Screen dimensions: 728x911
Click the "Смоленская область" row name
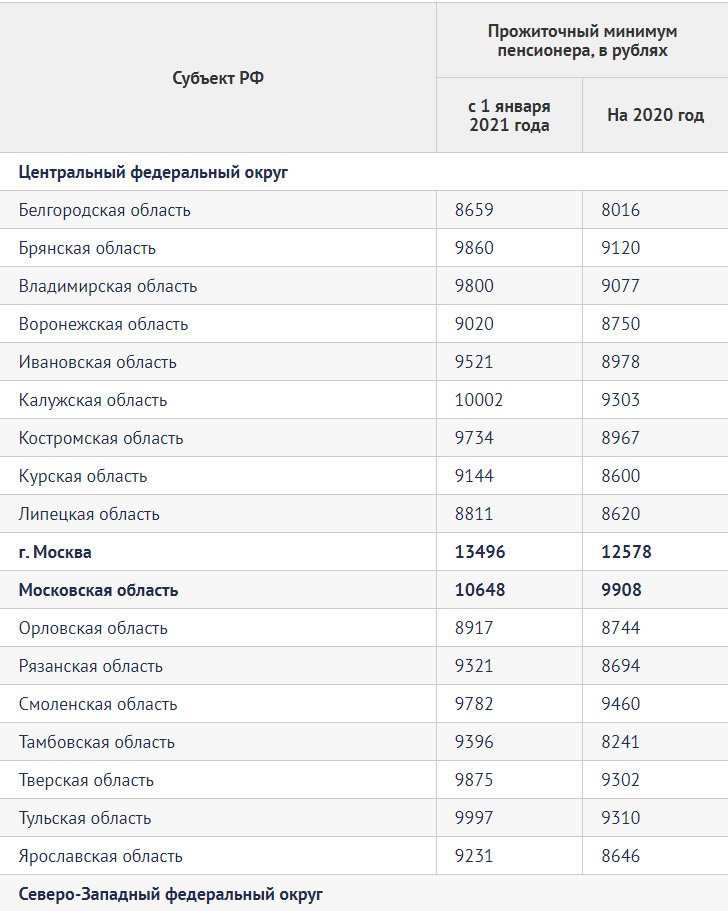(100, 704)
